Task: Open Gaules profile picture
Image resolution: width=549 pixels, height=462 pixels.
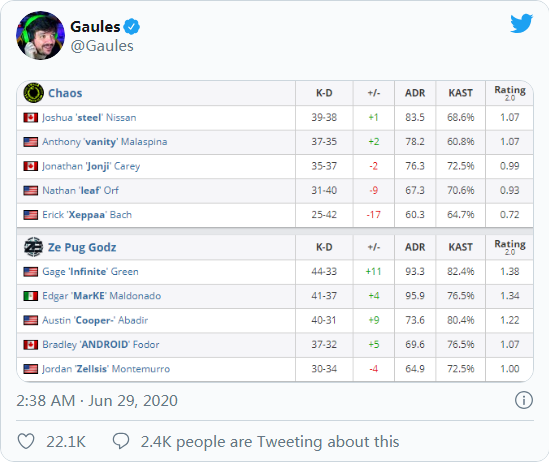Action: (40, 35)
